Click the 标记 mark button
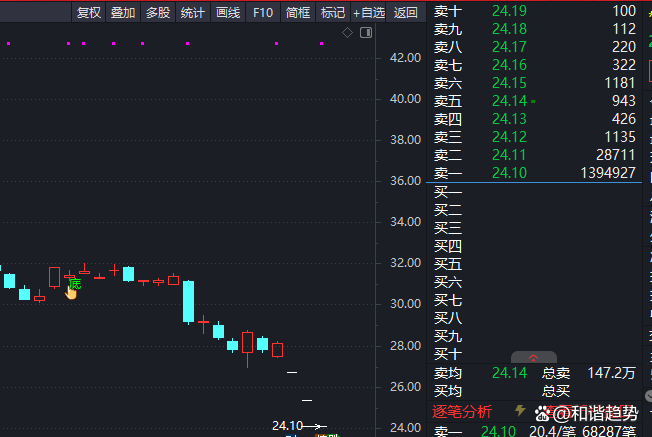652x437 pixels. 333,12
